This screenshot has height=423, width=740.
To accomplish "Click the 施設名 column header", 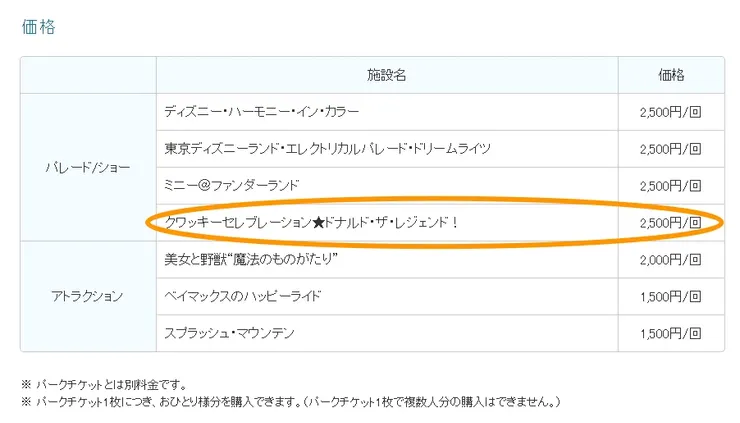I will click(x=386, y=75).
